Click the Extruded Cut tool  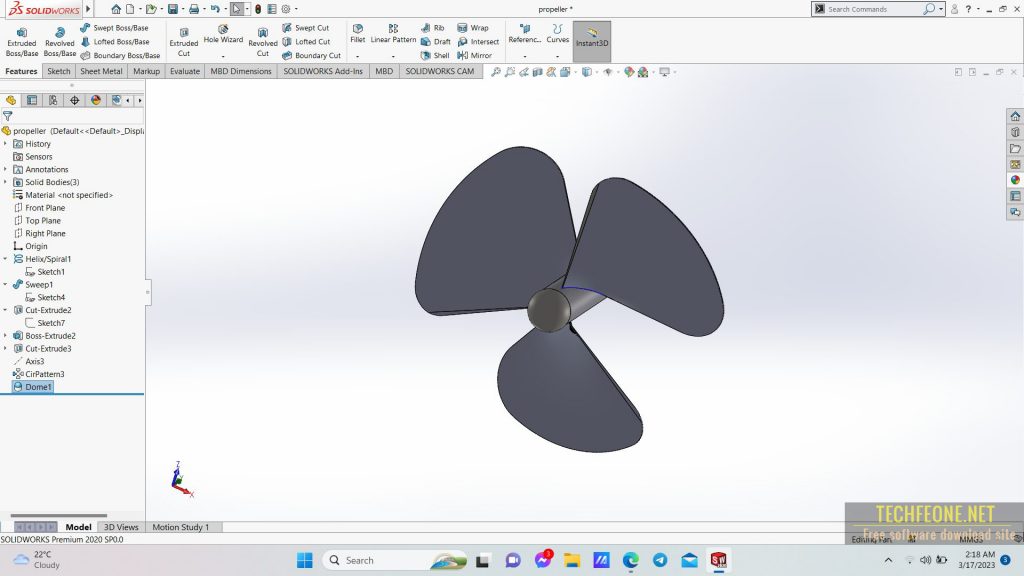tap(184, 42)
